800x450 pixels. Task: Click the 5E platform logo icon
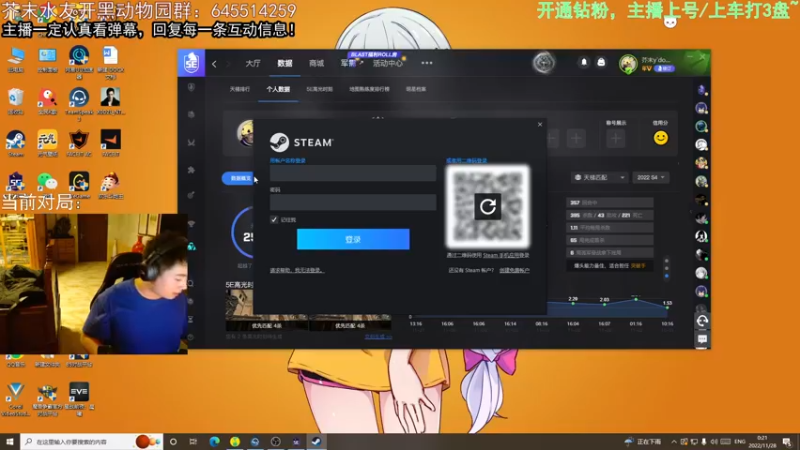pos(191,63)
